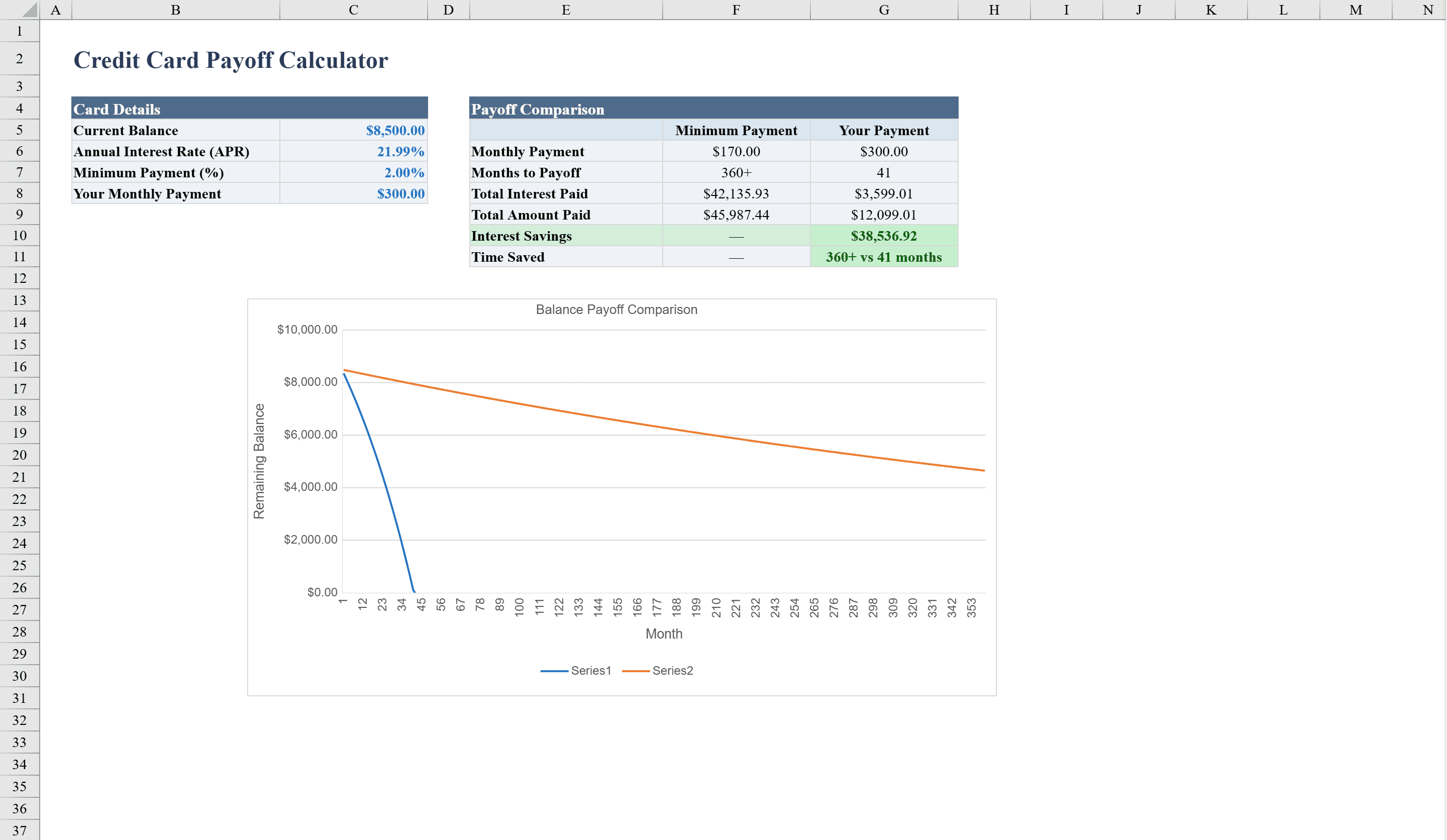The height and width of the screenshot is (840, 1447).
Task: Select the Series1 legend entry in the chart
Action: [x=590, y=670]
